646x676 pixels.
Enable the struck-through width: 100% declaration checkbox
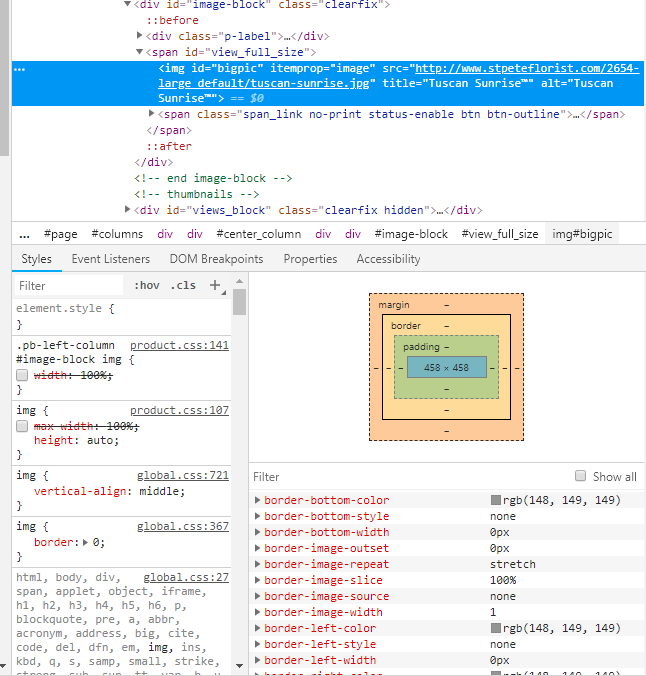pos(22,375)
